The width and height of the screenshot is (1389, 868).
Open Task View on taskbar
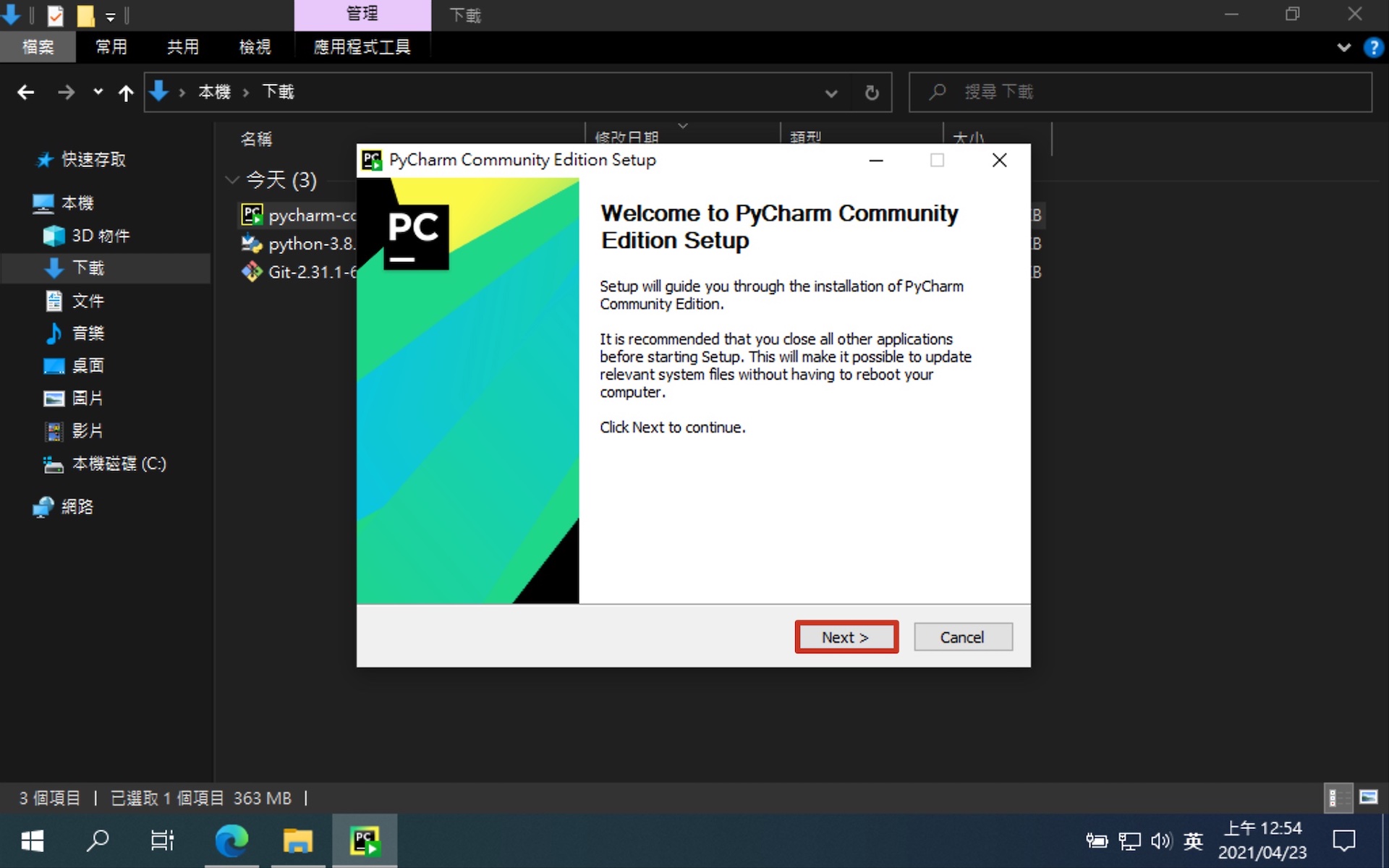(x=163, y=841)
